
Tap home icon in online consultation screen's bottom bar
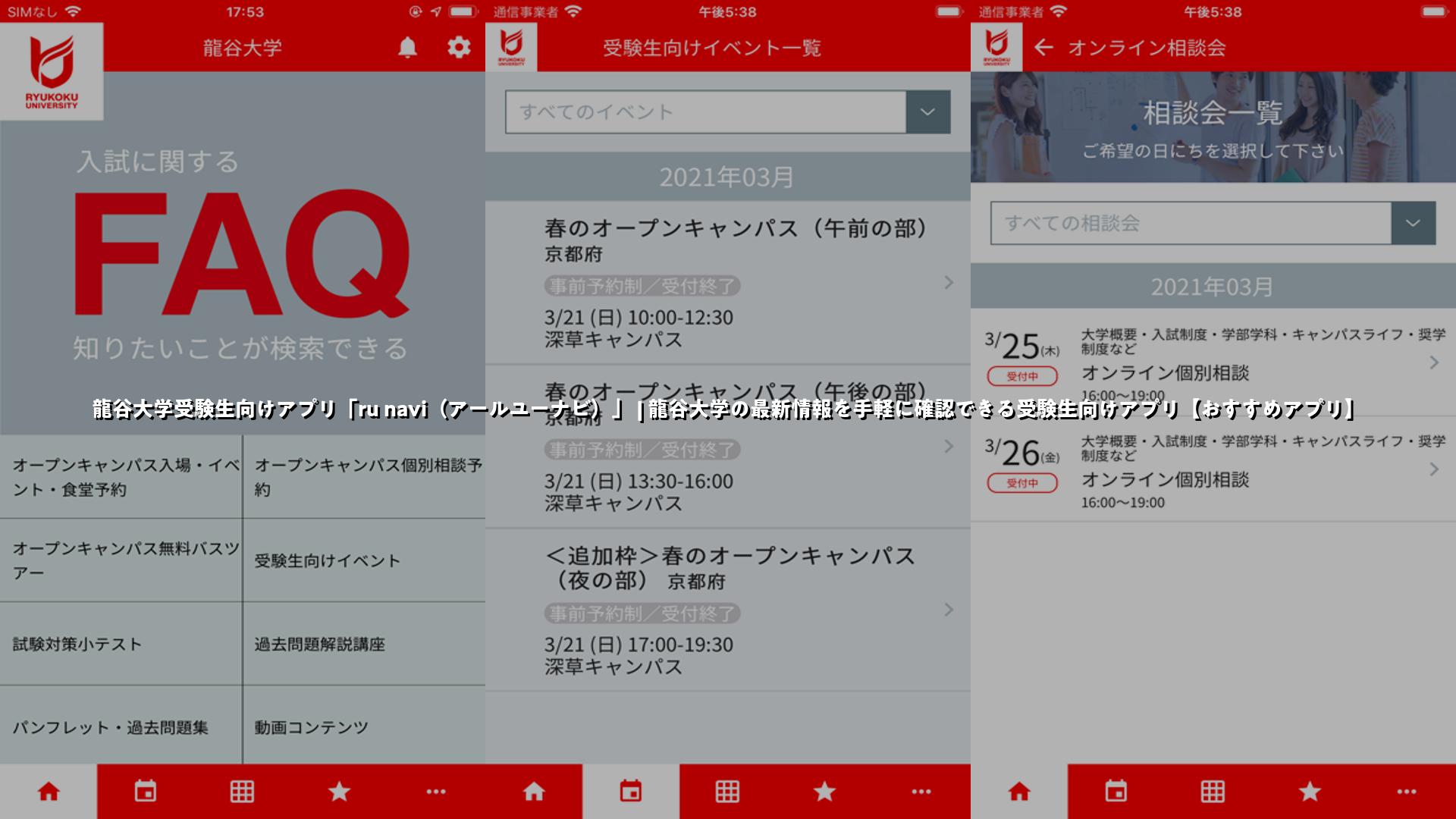[1019, 792]
